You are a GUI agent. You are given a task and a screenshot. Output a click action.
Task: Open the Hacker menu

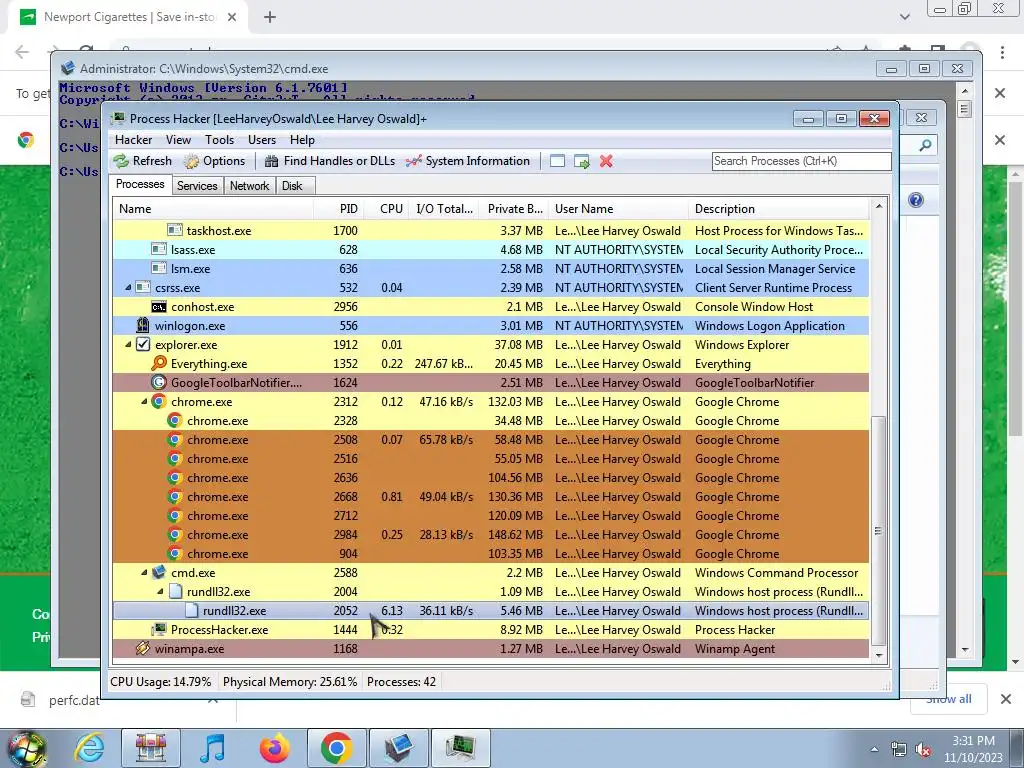[133, 140]
